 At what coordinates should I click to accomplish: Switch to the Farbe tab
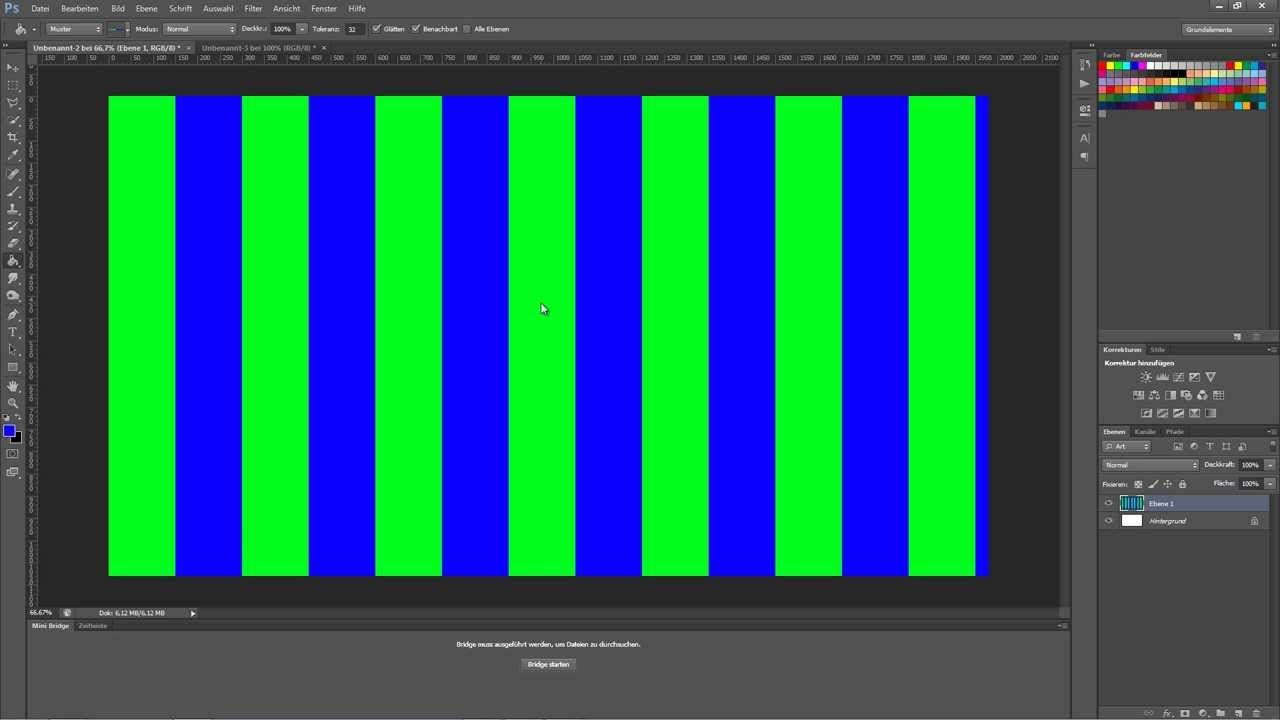tap(1111, 55)
